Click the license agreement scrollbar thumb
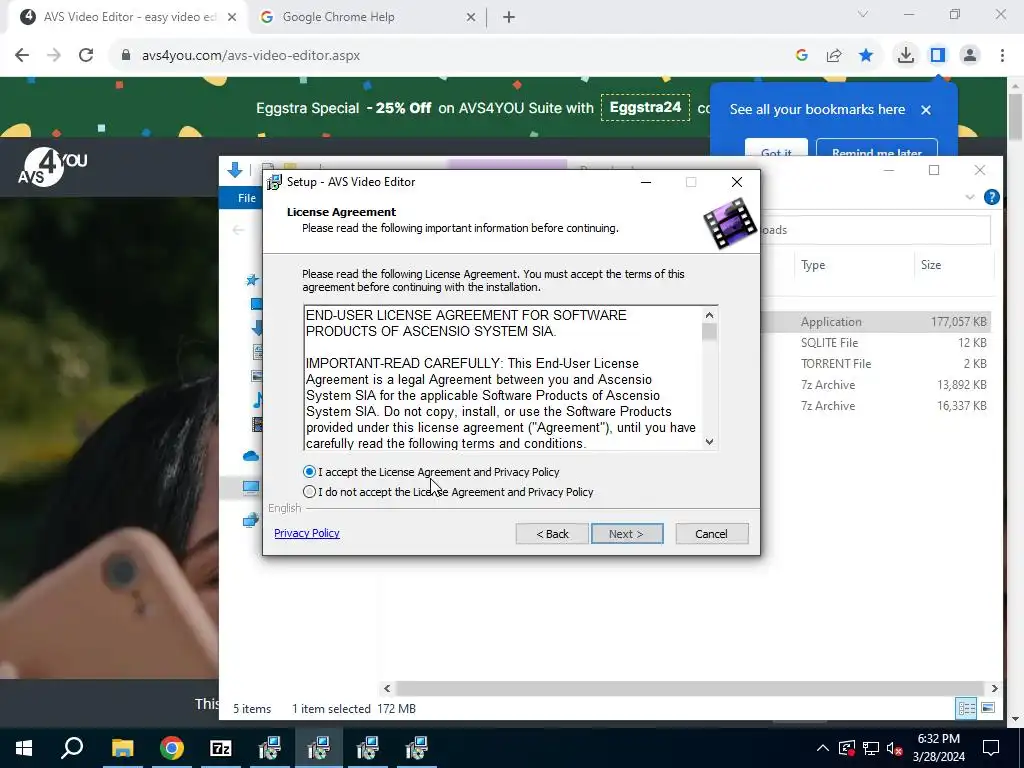Image resolution: width=1024 pixels, height=768 pixels. (709, 332)
